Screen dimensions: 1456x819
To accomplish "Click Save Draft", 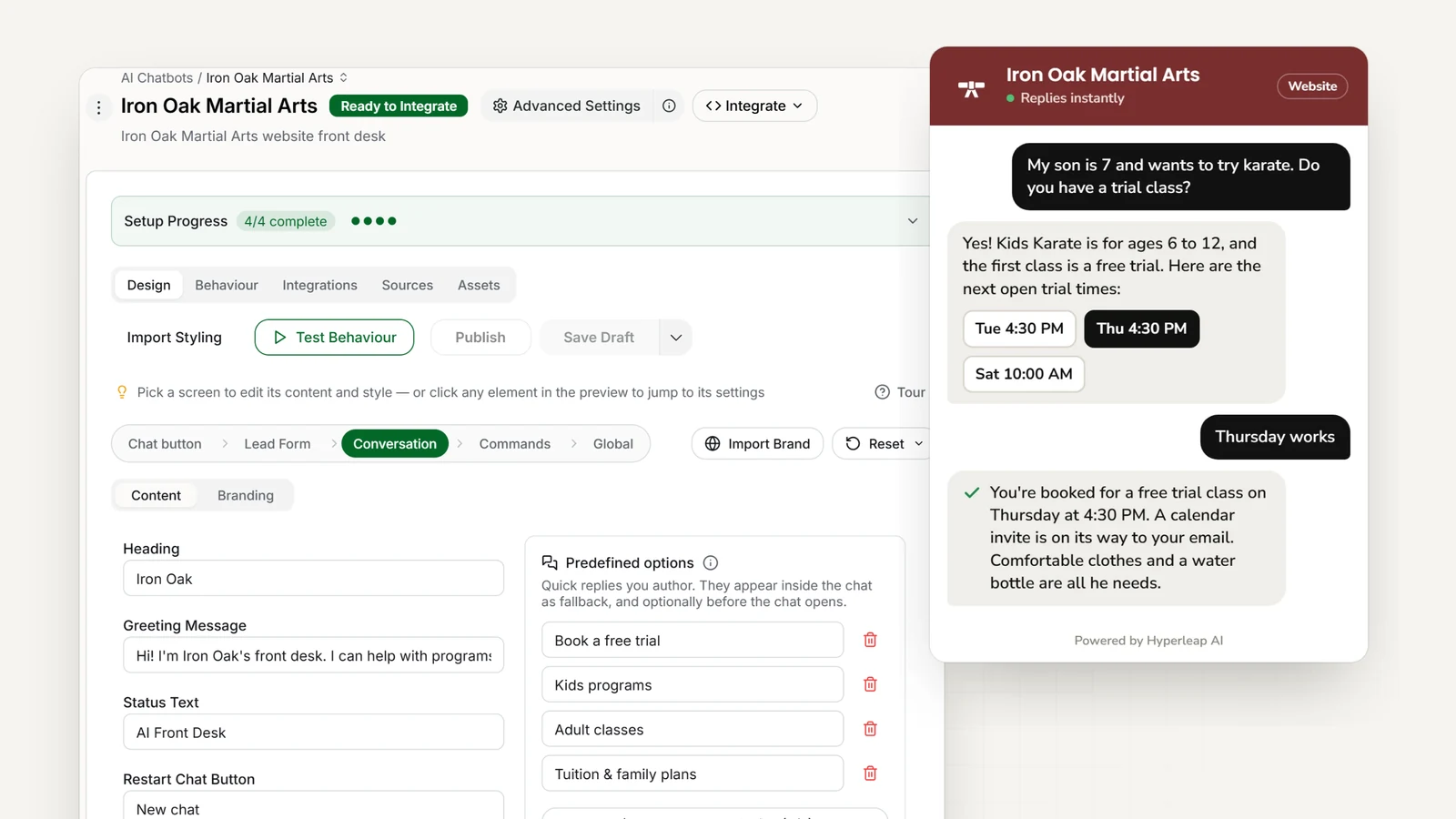I will pos(599,338).
